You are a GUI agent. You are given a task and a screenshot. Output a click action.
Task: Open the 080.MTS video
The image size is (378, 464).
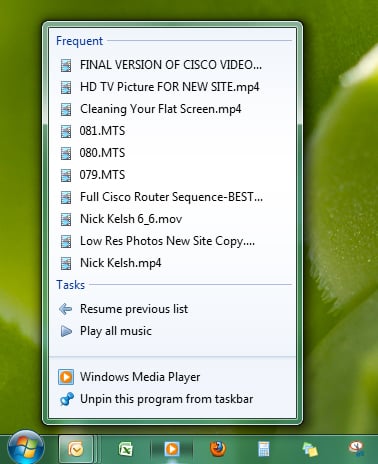click(172, 153)
